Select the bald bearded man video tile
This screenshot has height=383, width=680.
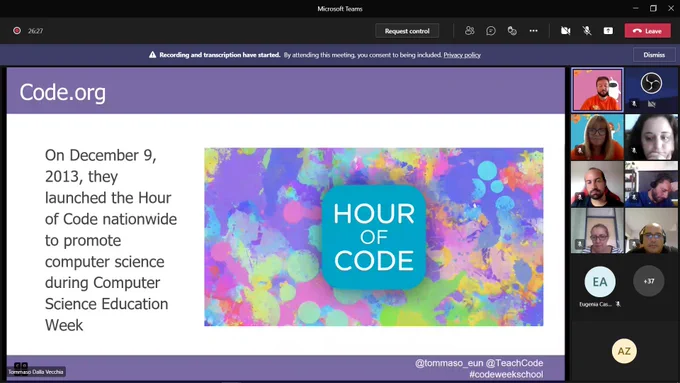[x=597, y=184]
